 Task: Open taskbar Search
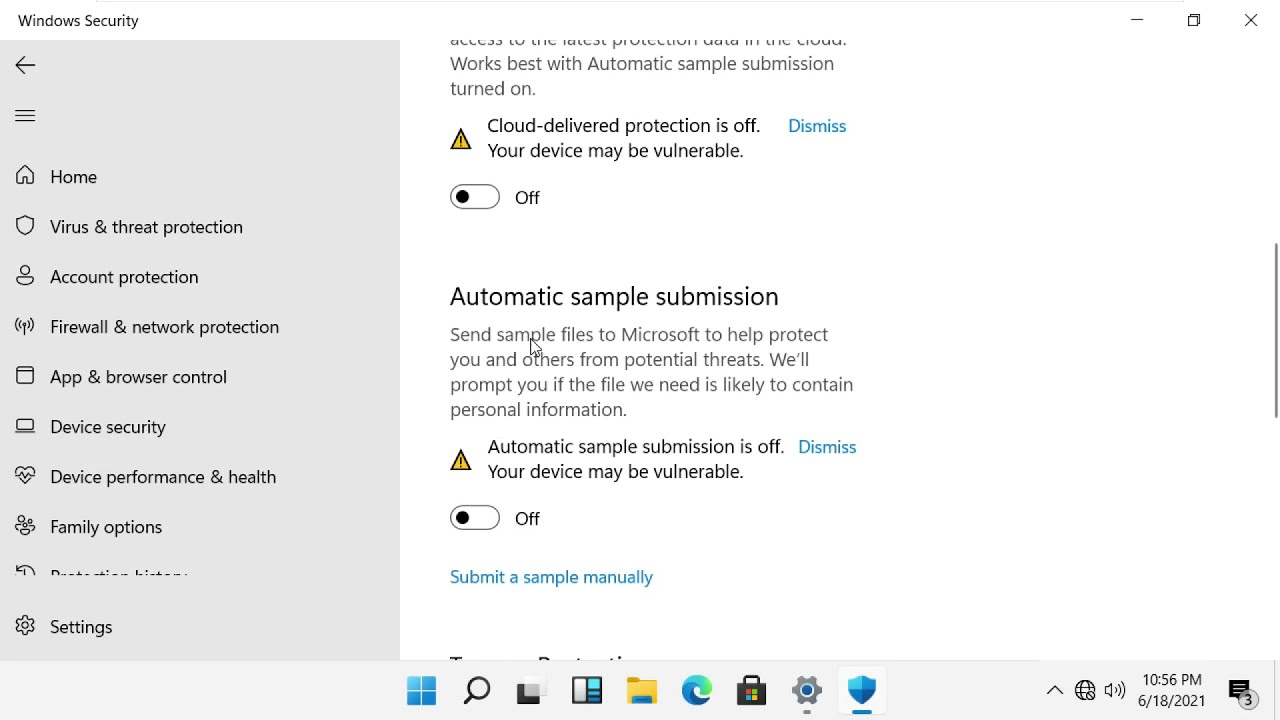(477, 690)
